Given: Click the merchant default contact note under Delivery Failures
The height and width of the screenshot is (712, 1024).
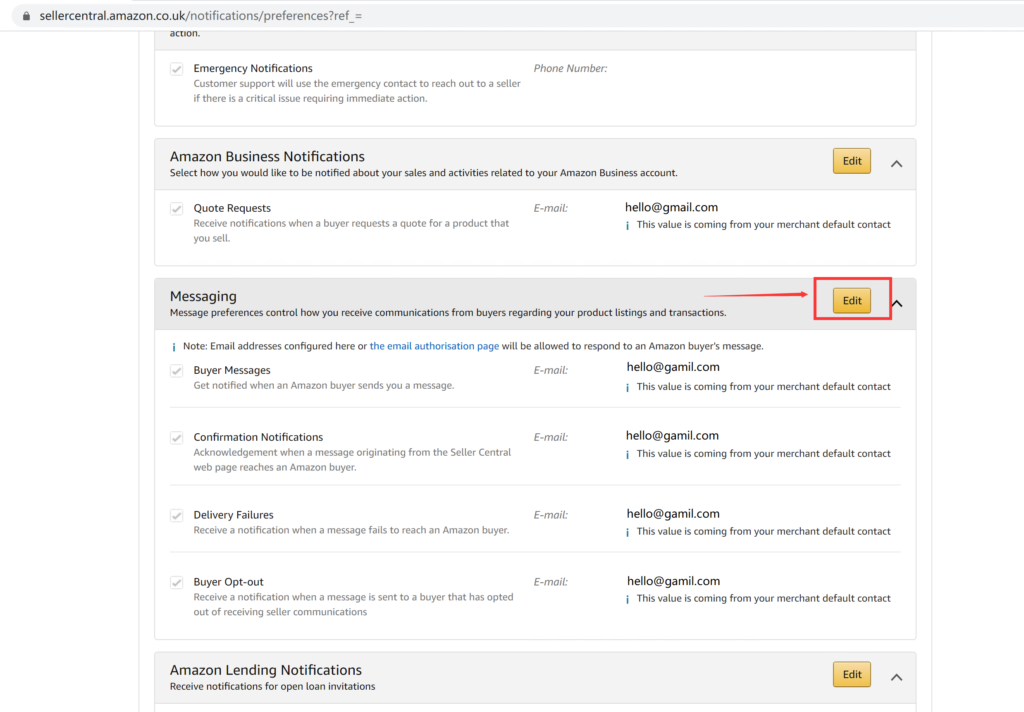Looking at the screenshot, I should coord(763,532).
